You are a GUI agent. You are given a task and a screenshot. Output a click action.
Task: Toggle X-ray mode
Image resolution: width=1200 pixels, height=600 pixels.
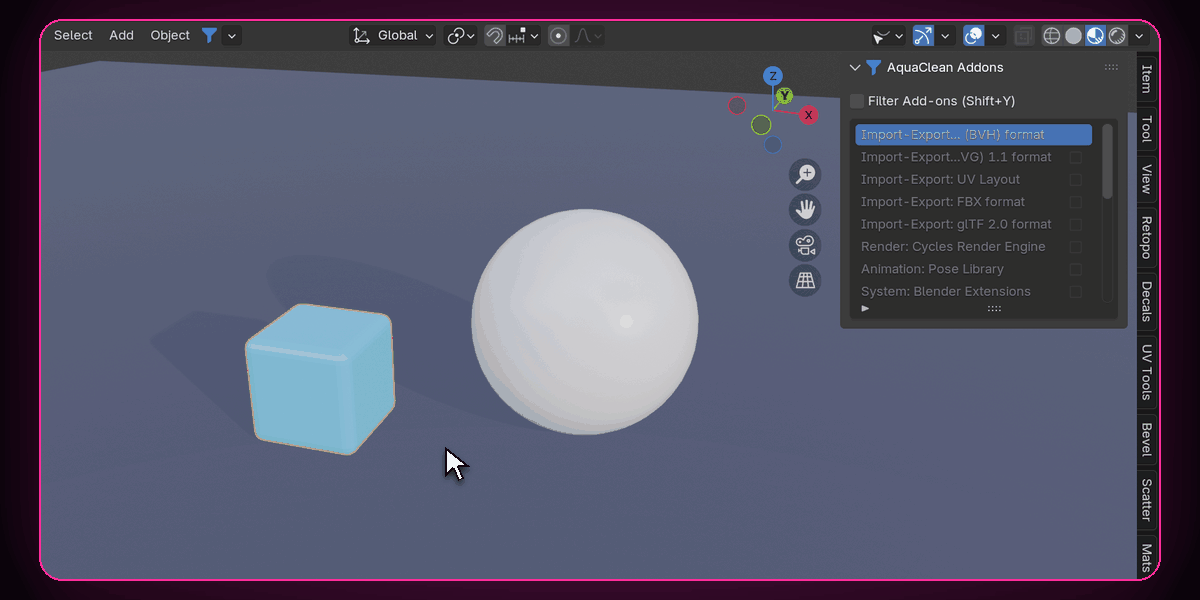[1024, 35]
